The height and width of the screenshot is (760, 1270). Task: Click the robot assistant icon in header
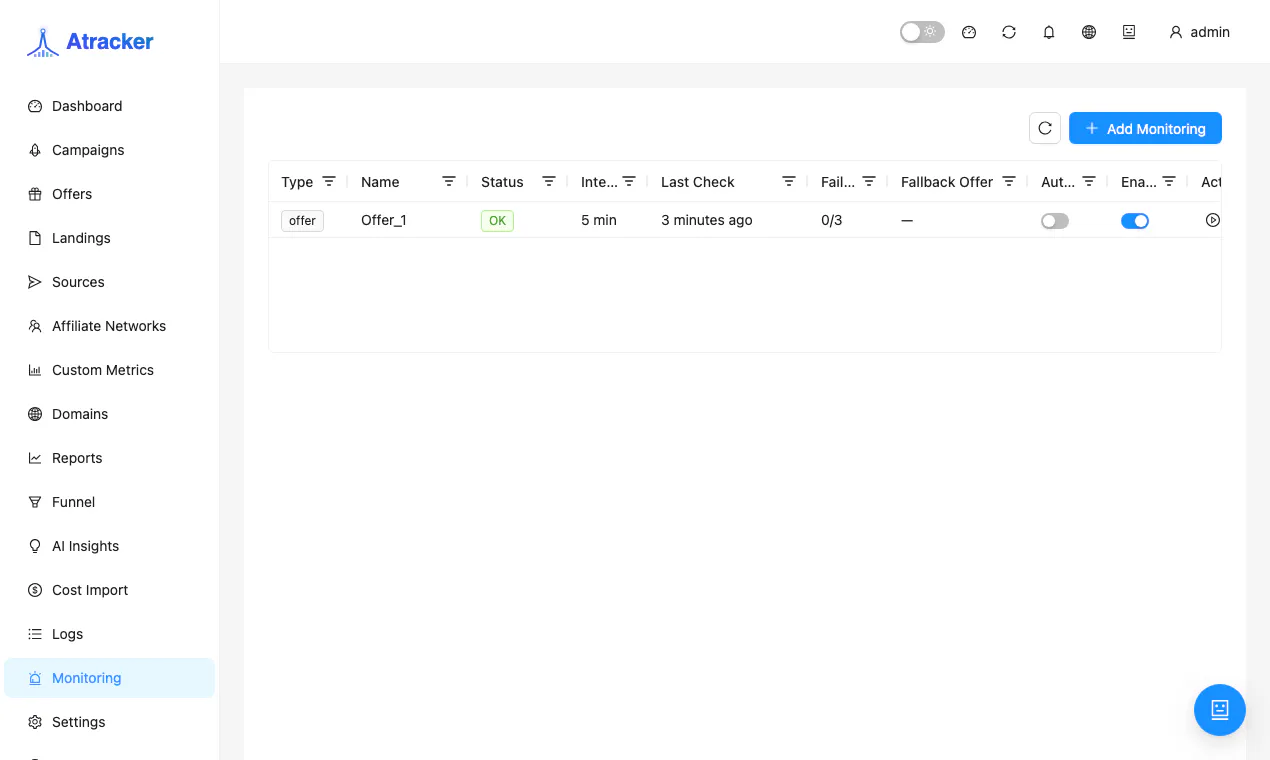click(x=1129, y=32)
